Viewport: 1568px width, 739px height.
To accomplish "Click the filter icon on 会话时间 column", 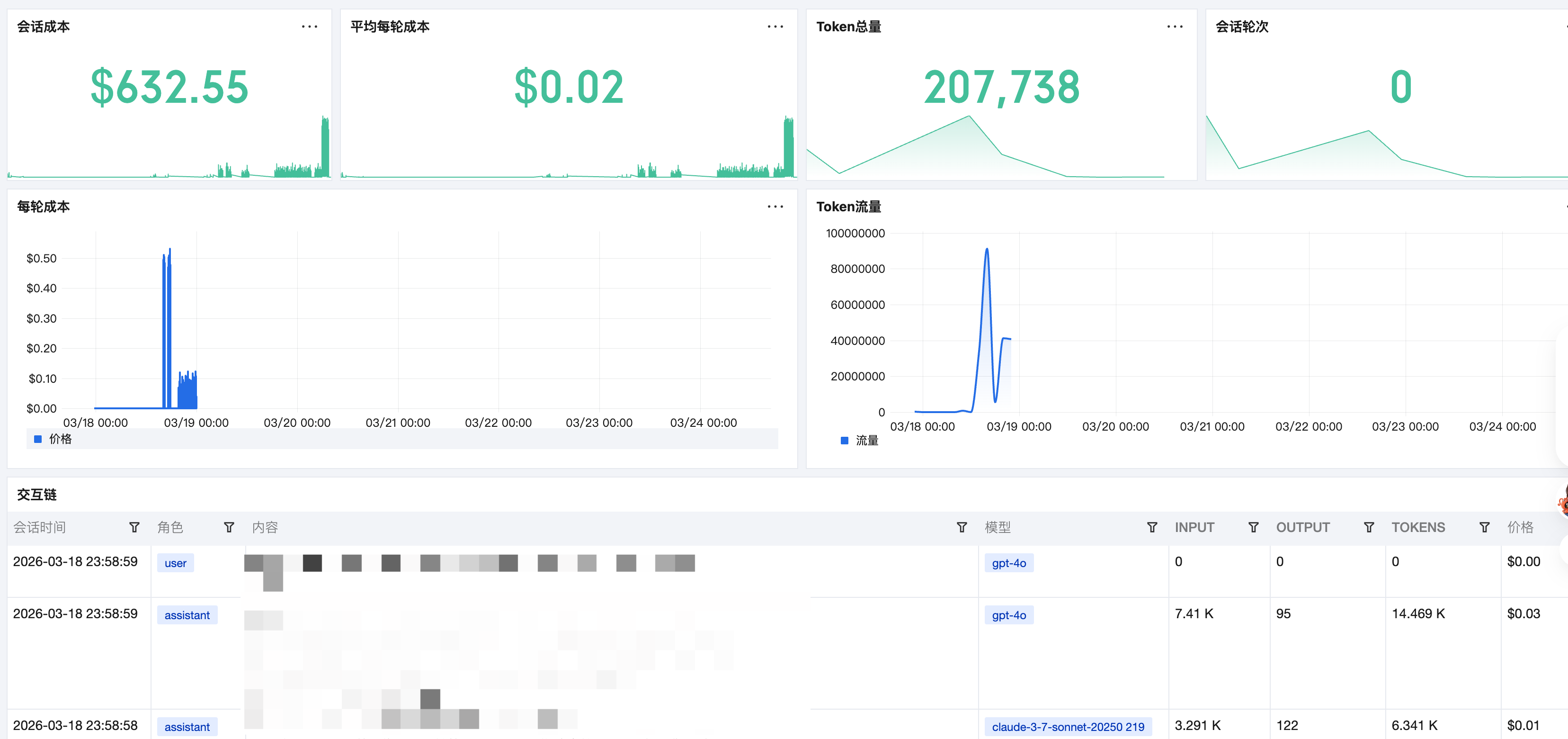I will 134,528.
